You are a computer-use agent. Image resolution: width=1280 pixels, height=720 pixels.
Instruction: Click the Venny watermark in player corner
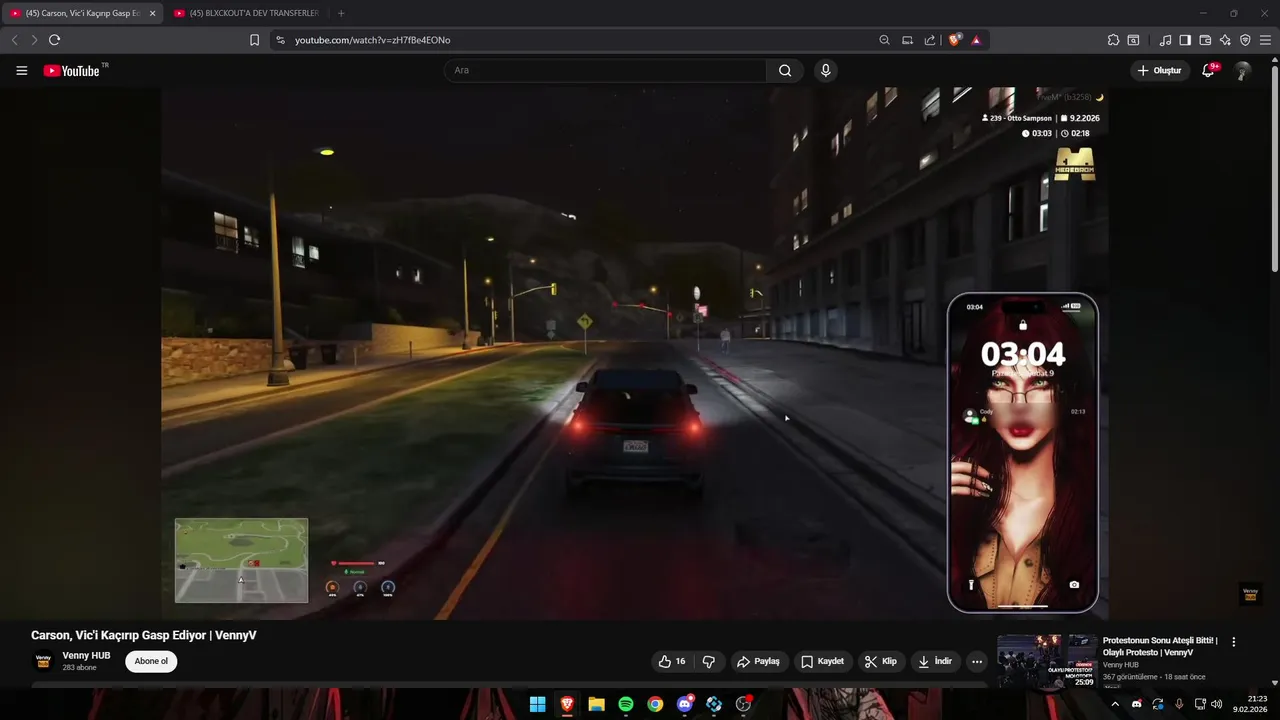[x=1250, y=594]
